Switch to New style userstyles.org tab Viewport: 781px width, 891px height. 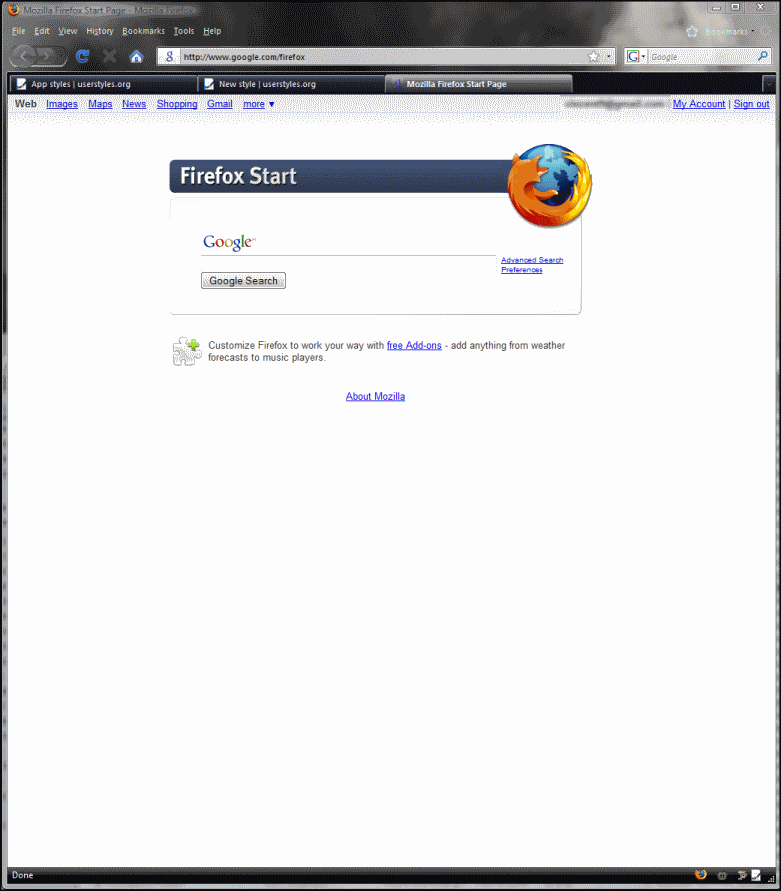coord(291,84)
